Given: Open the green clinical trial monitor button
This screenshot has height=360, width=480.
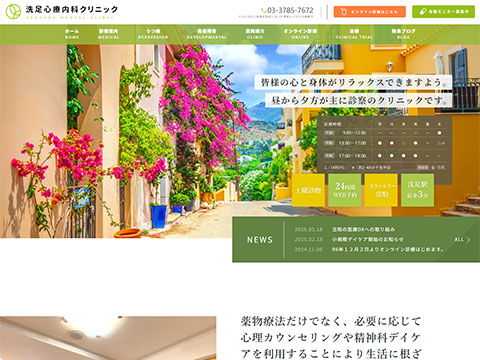Looking at the screenshot, I should (443, 12).
